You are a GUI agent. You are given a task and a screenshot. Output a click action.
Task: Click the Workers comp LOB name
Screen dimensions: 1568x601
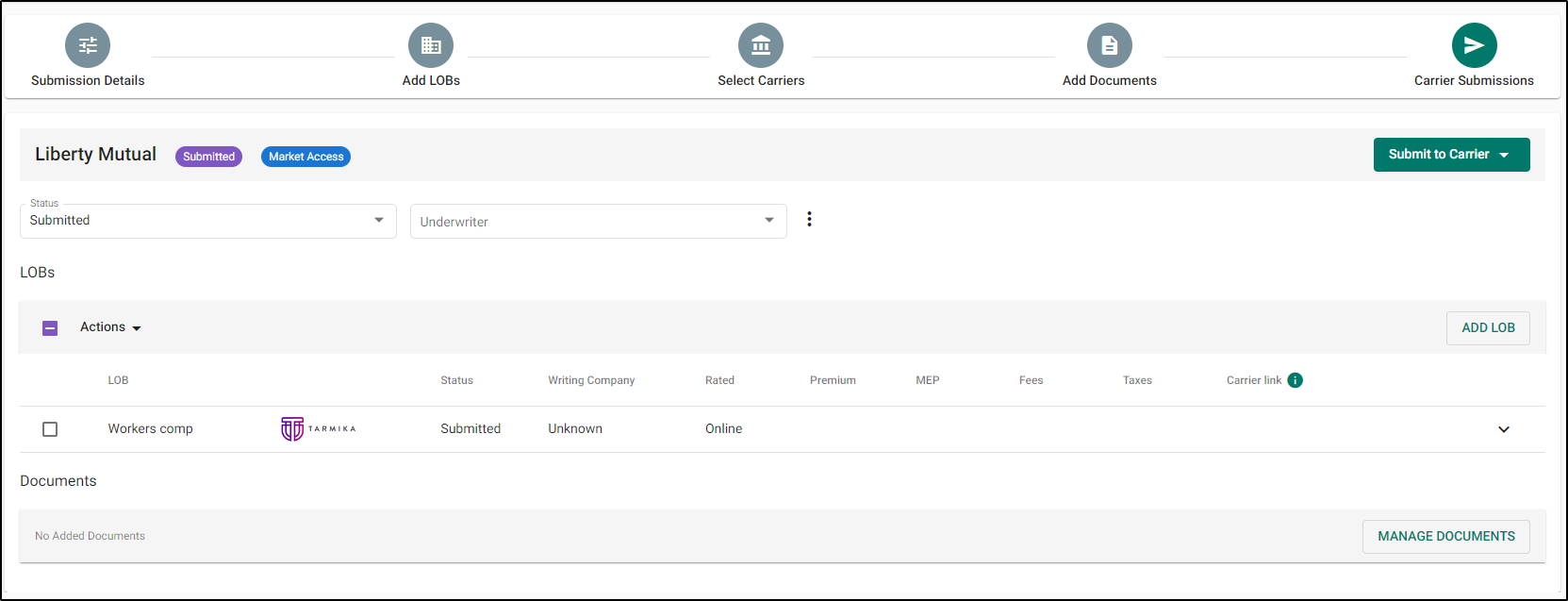click(150, 429)
